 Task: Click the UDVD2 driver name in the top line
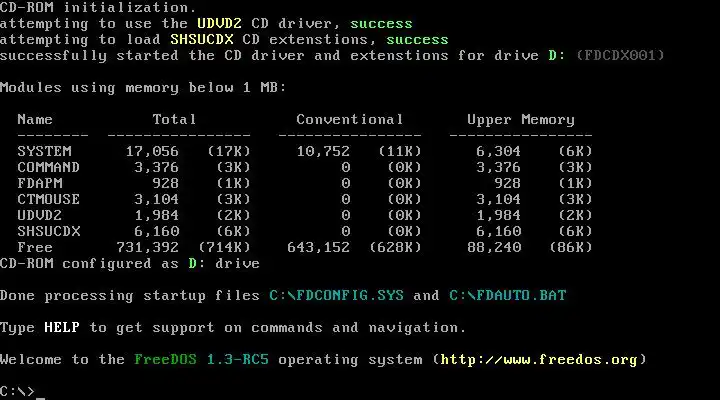(x=219, y=23)
